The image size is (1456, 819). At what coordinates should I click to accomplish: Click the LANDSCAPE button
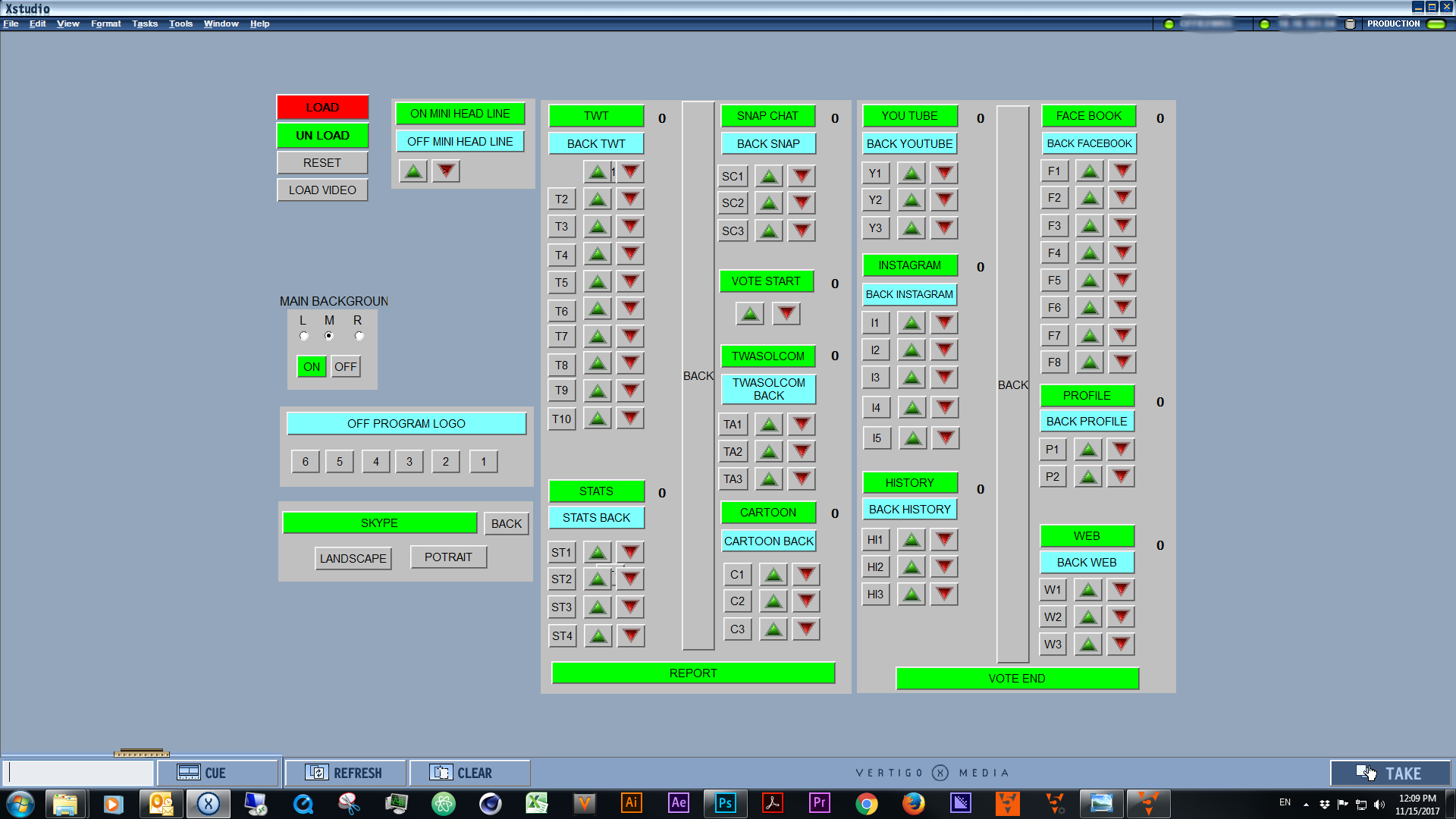353,559
